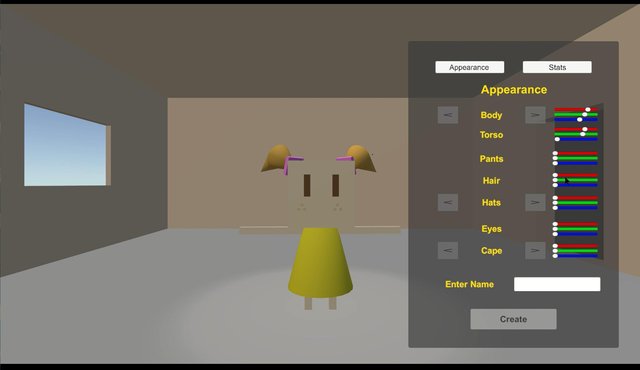Focus the Enter Name text field
Screen dimensions: 640x370
557,284
